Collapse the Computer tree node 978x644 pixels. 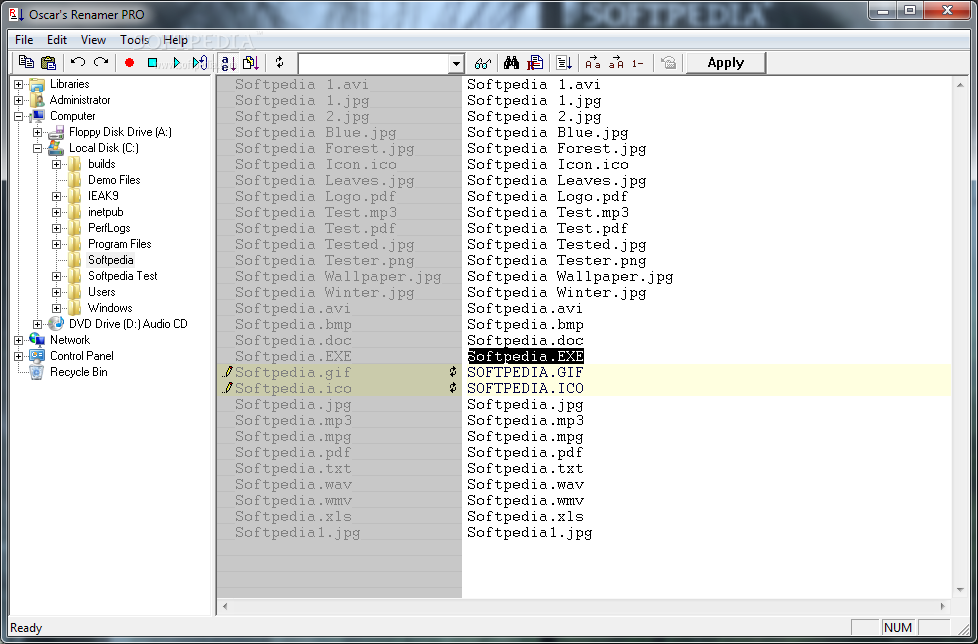19,116
